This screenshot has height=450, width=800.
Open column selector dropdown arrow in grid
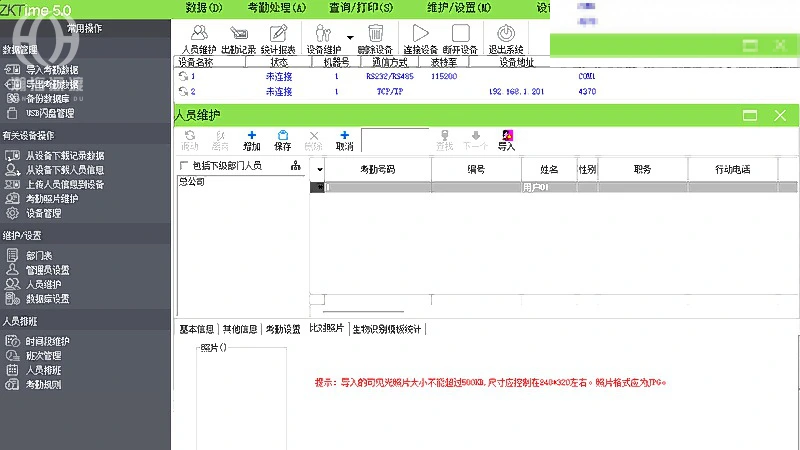coord(319,169)
